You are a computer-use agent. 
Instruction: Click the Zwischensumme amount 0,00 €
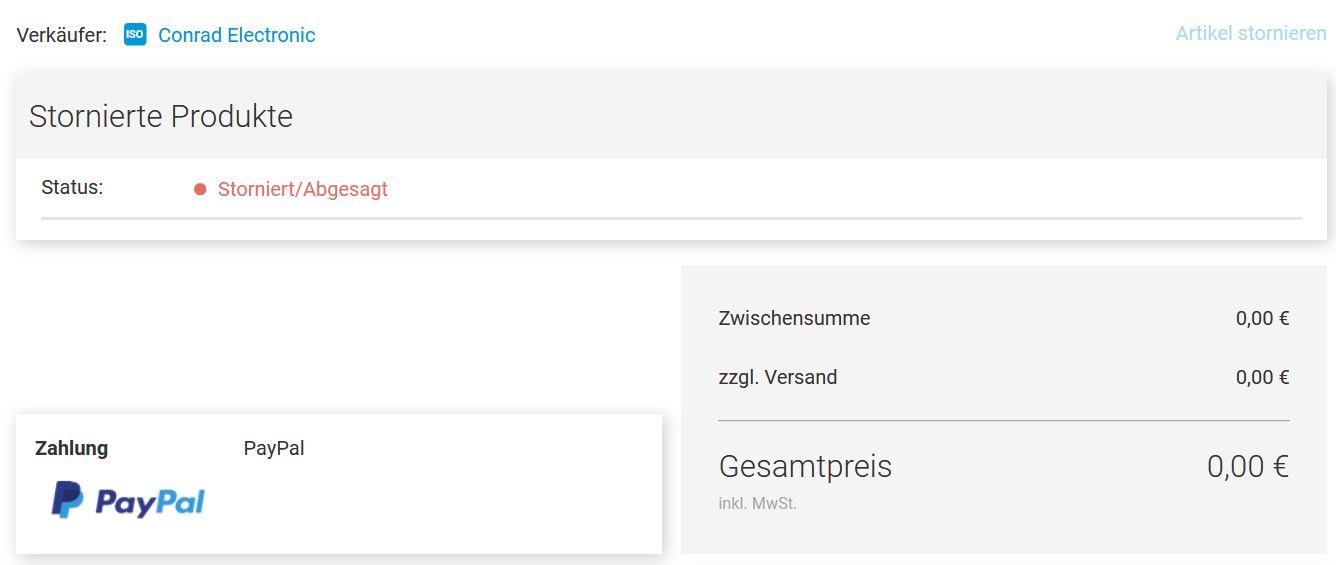tap(1262, 318)
